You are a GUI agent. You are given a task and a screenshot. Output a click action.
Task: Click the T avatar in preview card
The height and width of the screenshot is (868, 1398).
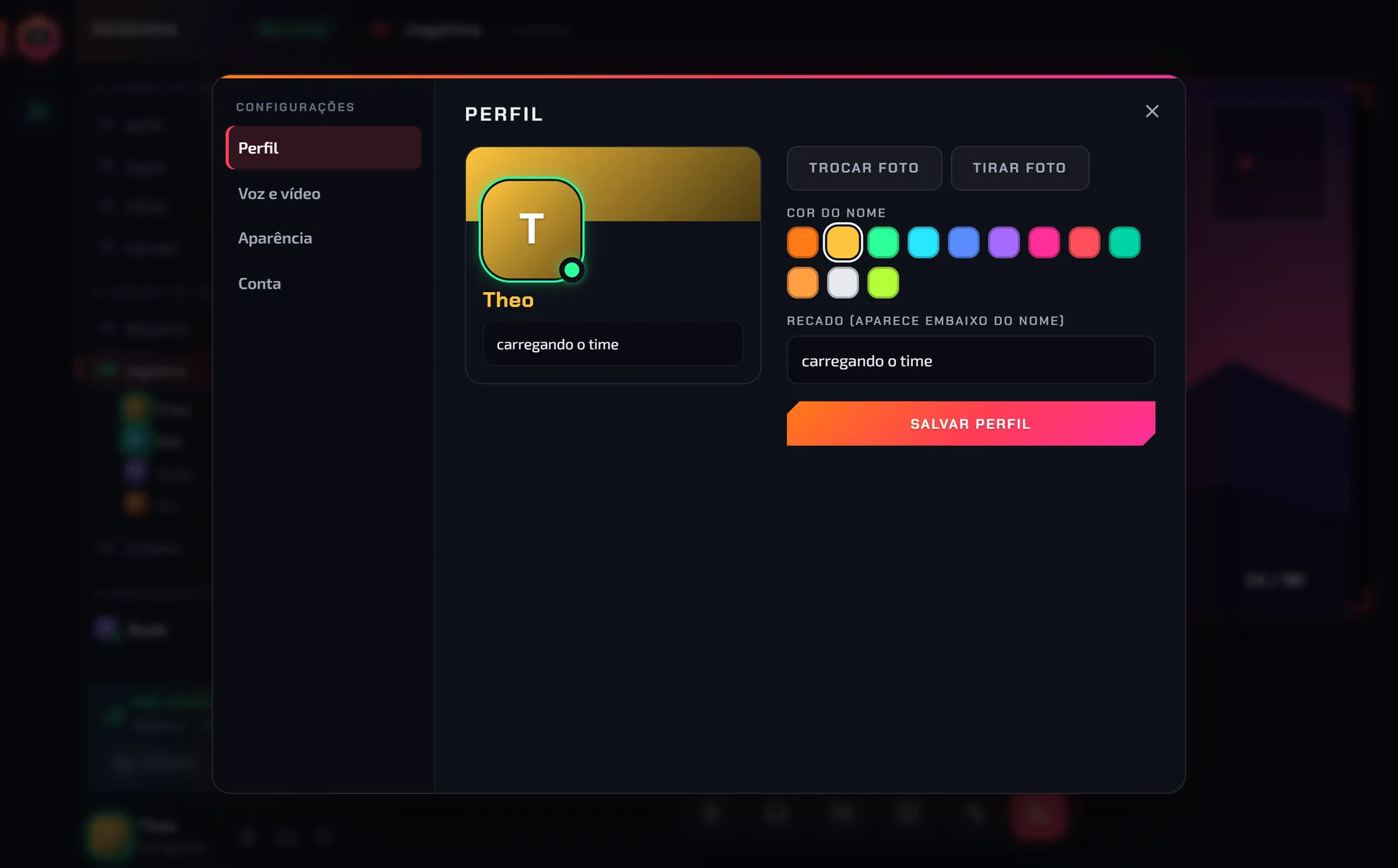coord(532,230)
